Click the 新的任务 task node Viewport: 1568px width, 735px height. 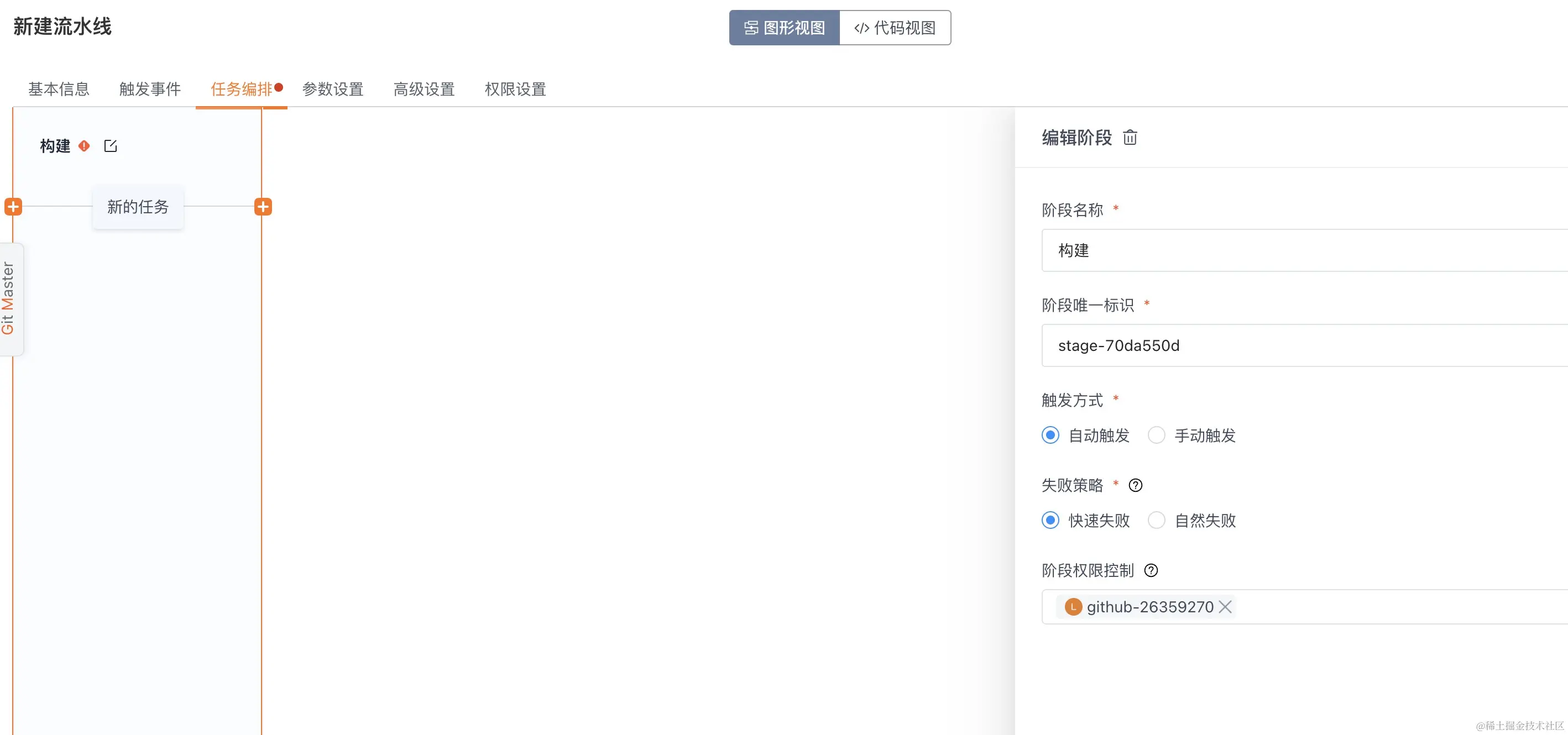click(x=138, y=207)
